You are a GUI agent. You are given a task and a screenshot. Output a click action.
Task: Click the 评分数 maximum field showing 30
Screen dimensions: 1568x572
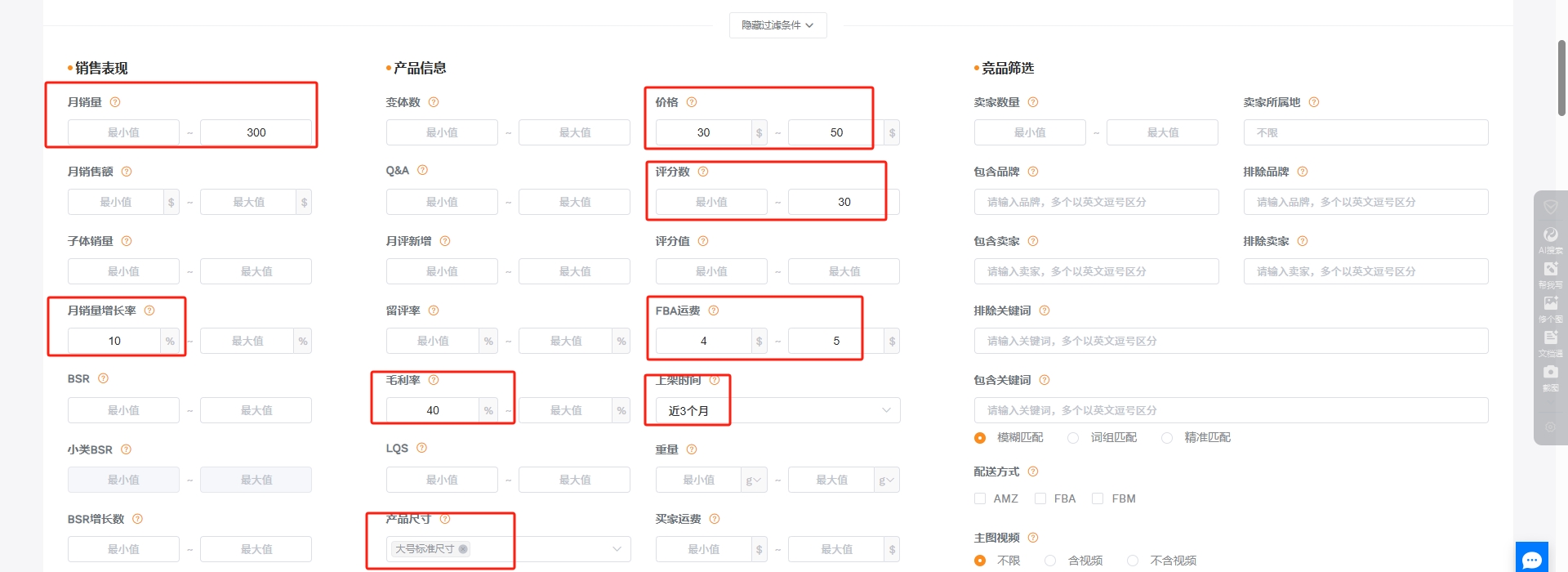[844, 202]
